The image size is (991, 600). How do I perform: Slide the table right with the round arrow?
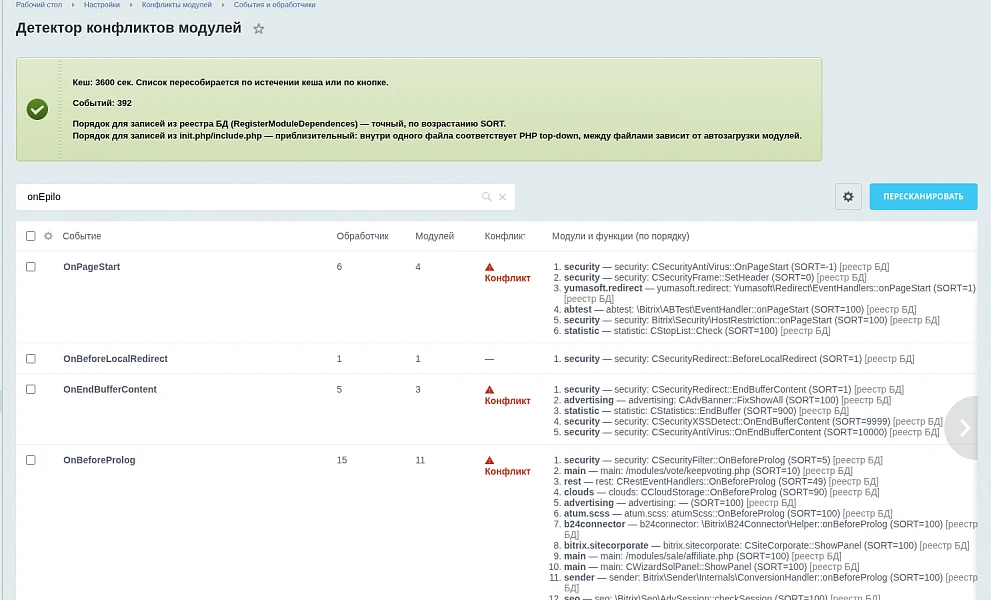(964, 428)
